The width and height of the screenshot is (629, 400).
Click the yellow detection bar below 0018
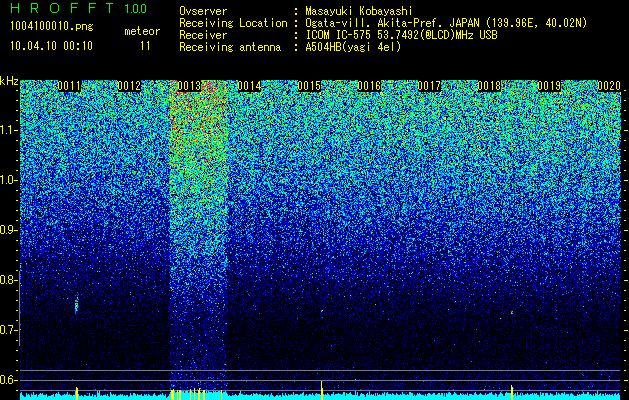click(x=512, y=392)
